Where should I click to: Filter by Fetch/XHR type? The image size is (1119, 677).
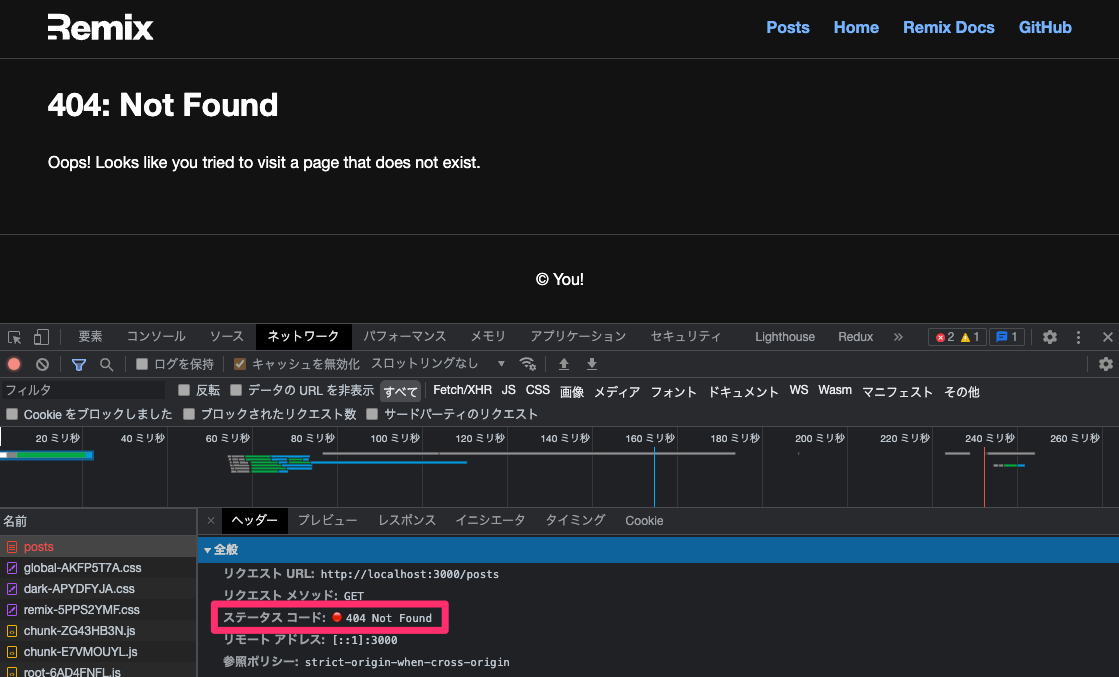(x=462, y=390)
